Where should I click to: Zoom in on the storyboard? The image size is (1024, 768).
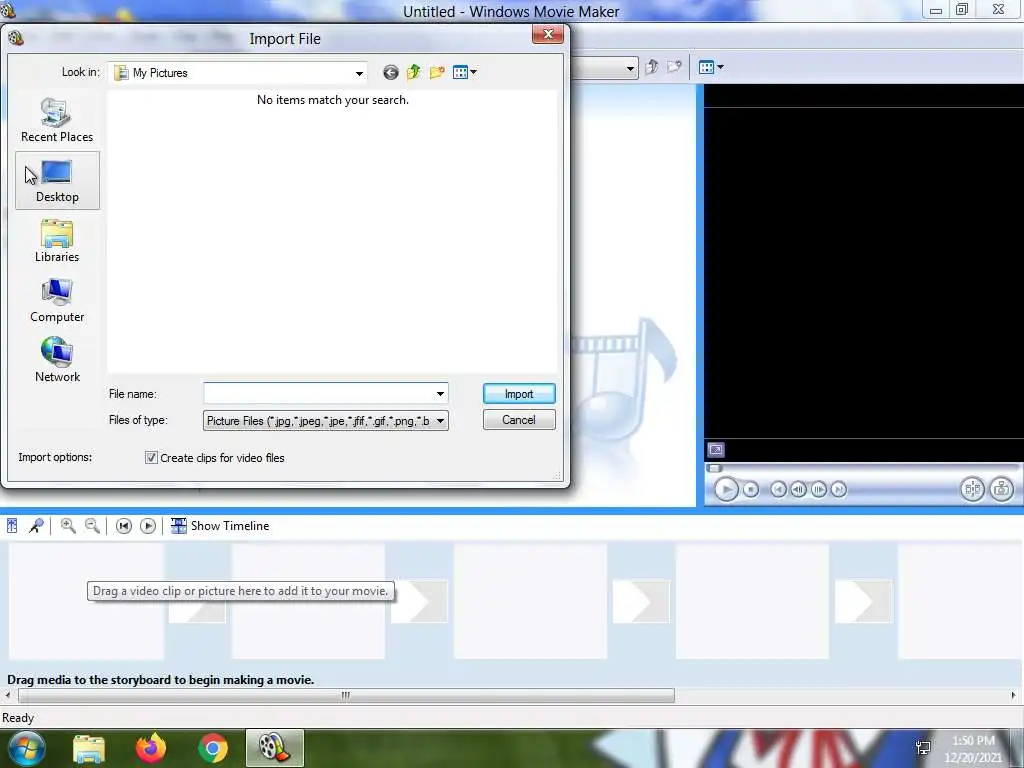tap(67, 526)
